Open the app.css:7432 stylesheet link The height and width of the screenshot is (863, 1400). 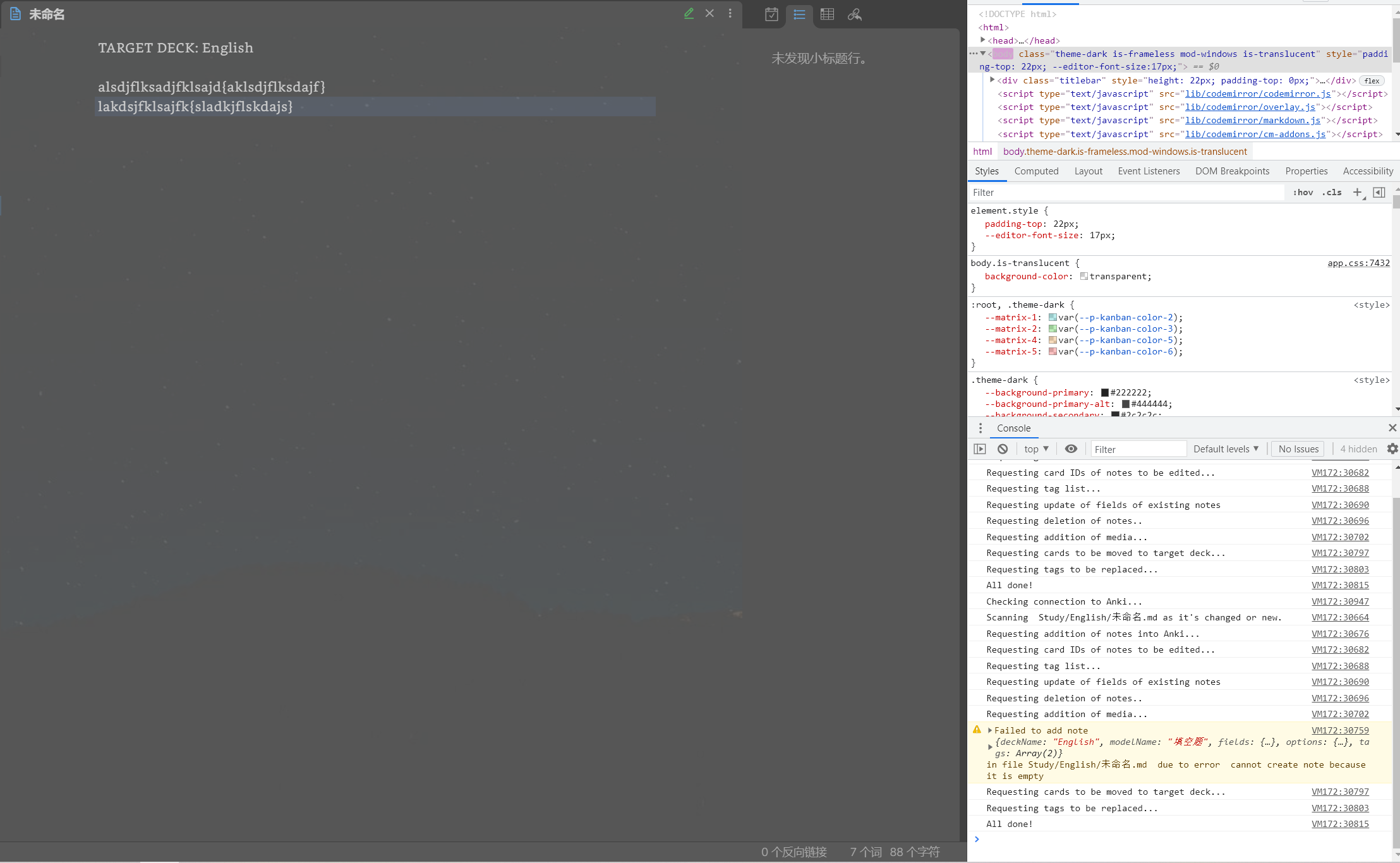click(x=1357, y=263)
